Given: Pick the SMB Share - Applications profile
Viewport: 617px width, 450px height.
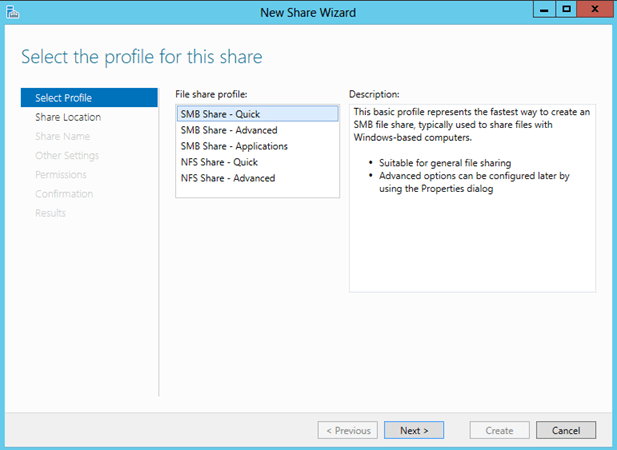Looking at the screenshot, I should (x=234, y=146).
